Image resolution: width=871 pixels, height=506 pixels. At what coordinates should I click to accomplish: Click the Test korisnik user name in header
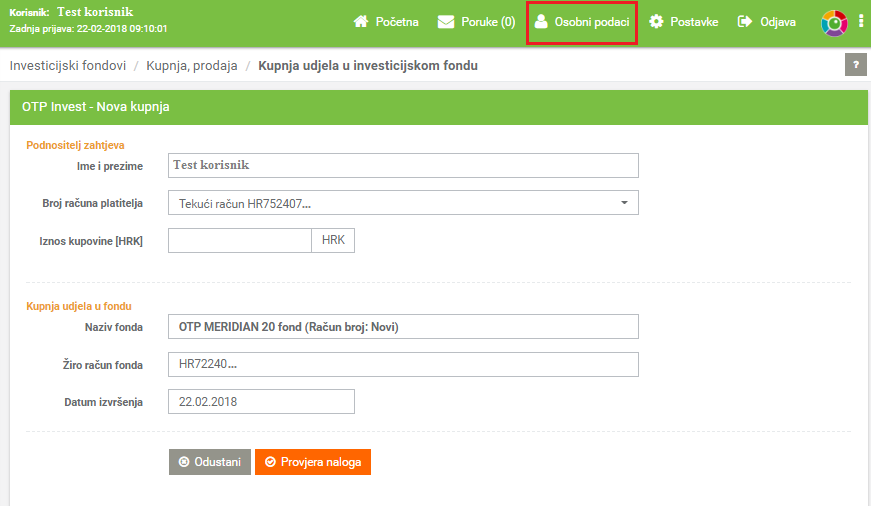[x=95, y=12]
